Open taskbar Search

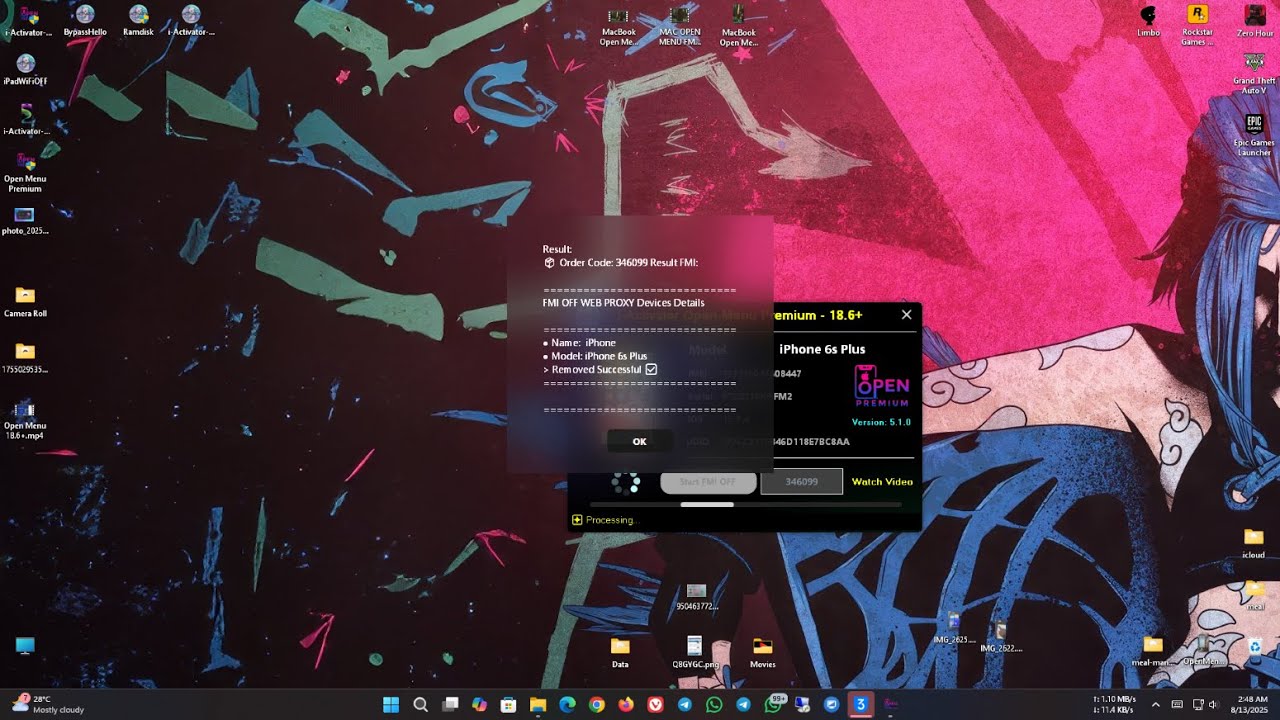(421, 704)
